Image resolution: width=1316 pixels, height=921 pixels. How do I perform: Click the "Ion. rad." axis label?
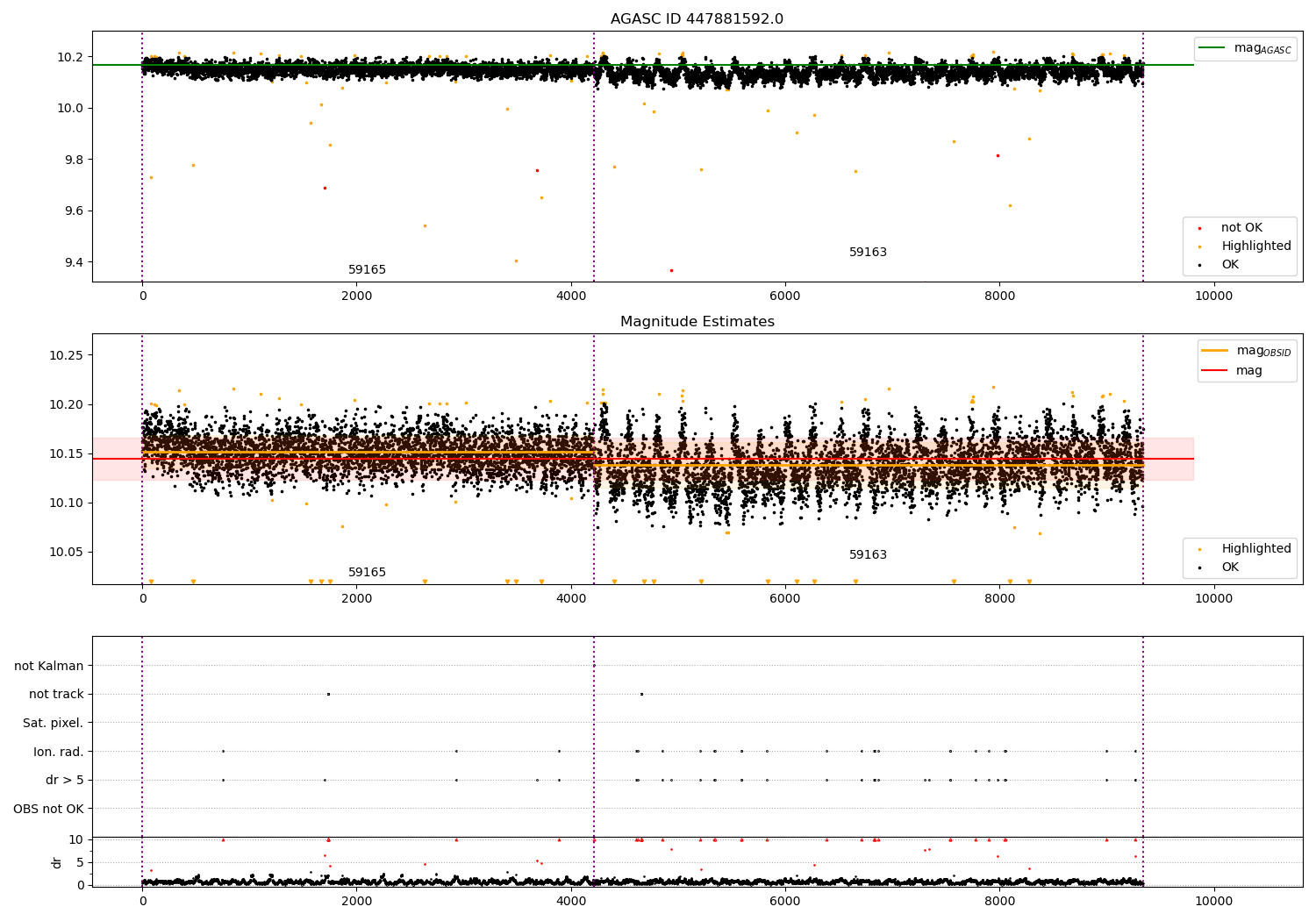pos(59,752)
